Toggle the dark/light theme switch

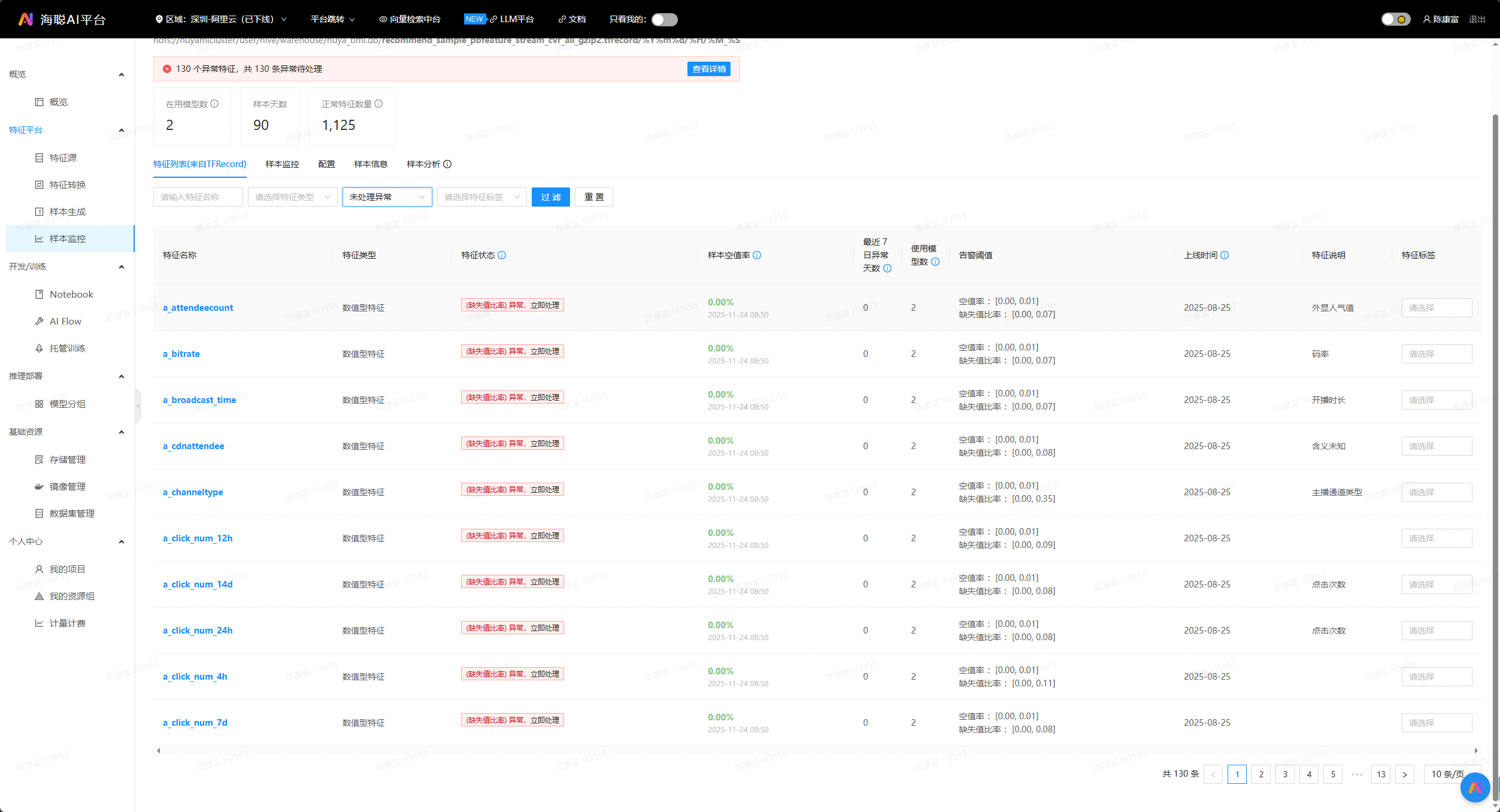click(x=1395, y=19)
